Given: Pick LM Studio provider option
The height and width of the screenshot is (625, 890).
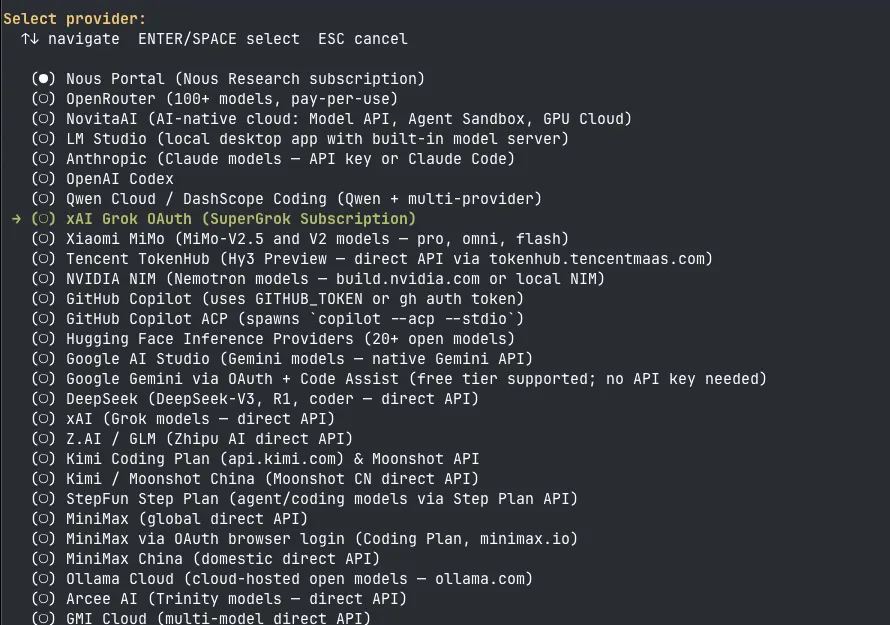Looking at the screenshot, I should click(x=300, y=139).
